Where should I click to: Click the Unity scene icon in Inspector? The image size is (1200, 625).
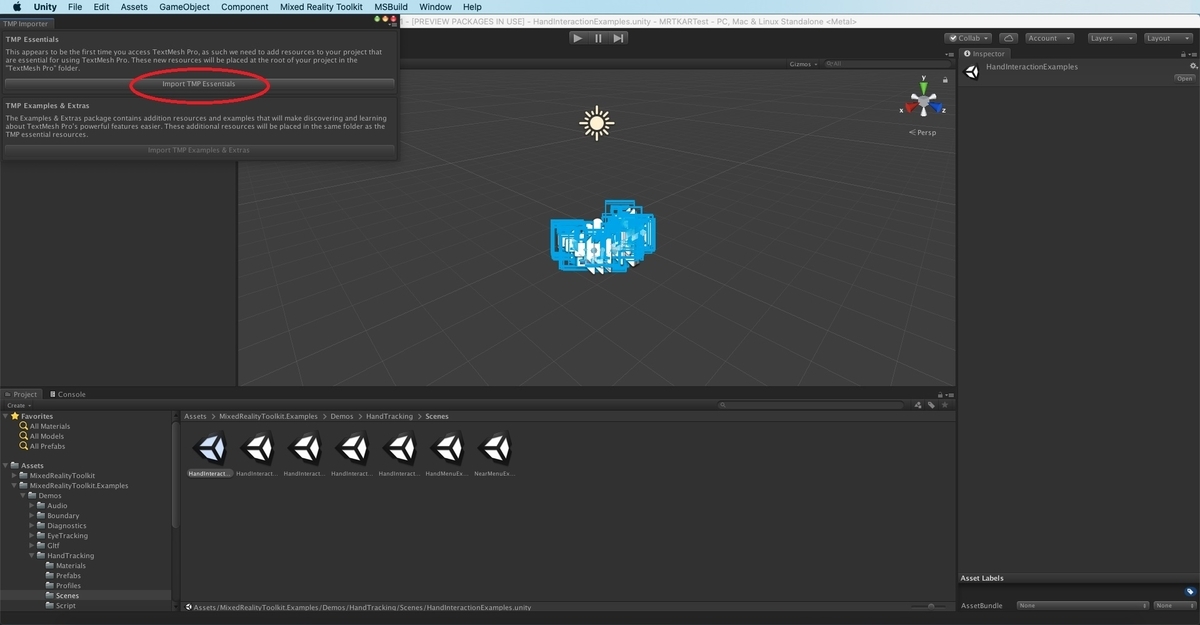(971, 72)
